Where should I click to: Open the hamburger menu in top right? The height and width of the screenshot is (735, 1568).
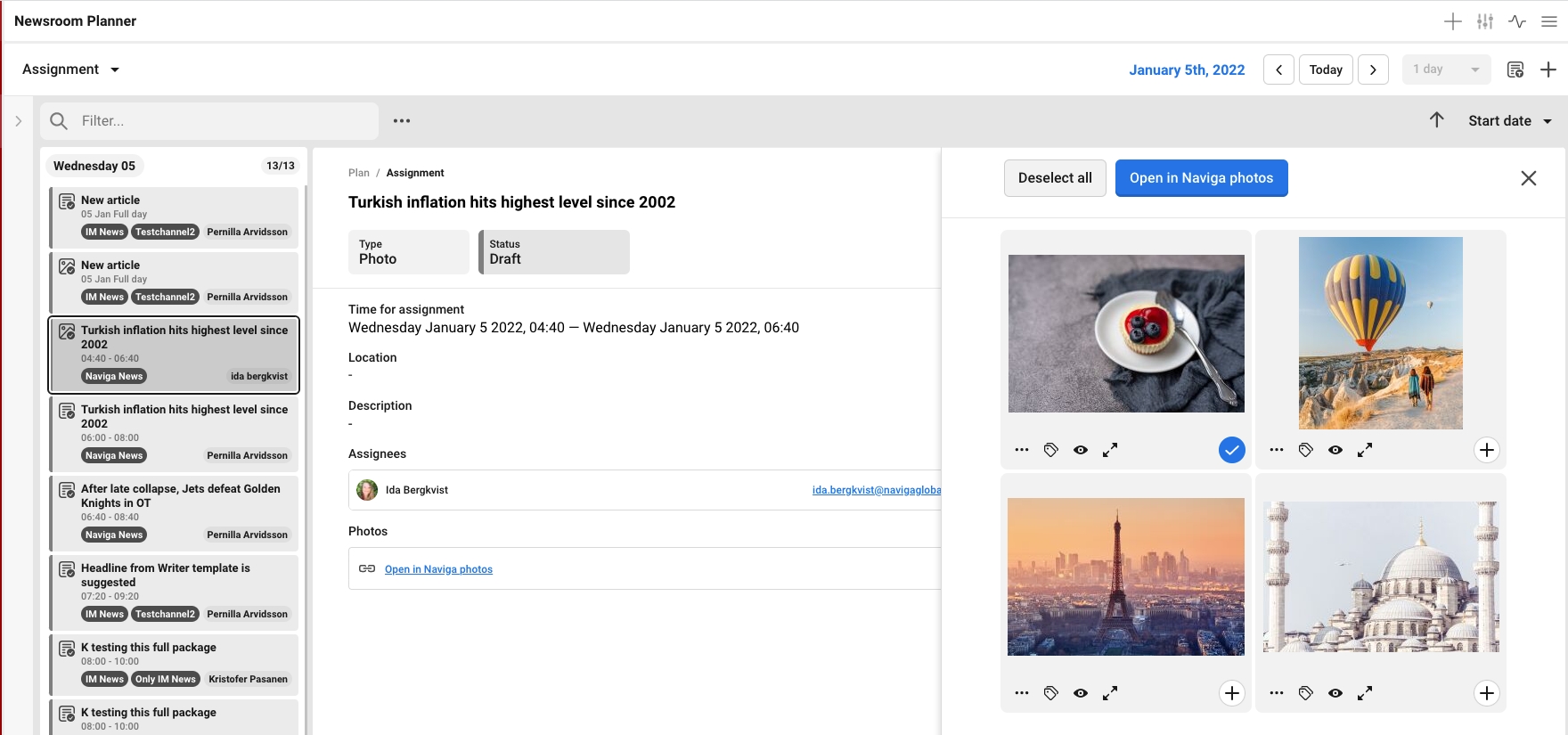click(1549, 21)
